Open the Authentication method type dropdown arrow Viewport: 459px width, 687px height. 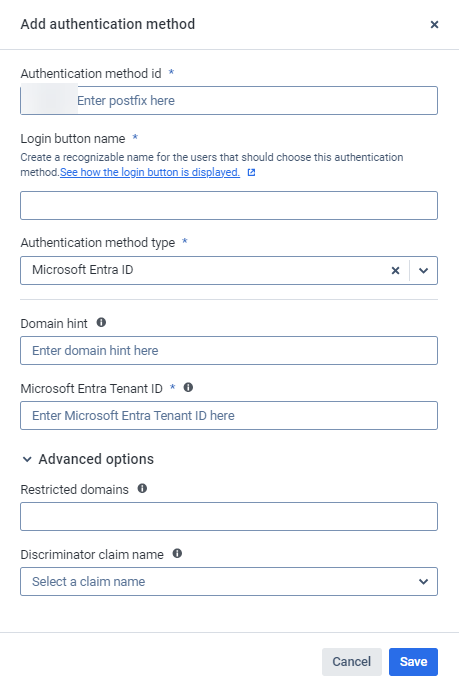coord(423,270)
